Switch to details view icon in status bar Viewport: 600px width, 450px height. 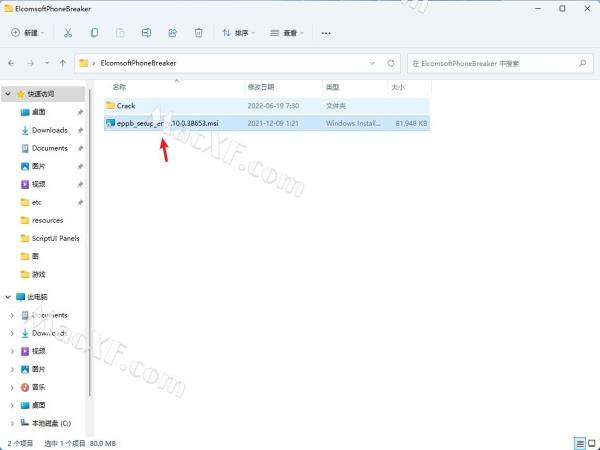580,444
